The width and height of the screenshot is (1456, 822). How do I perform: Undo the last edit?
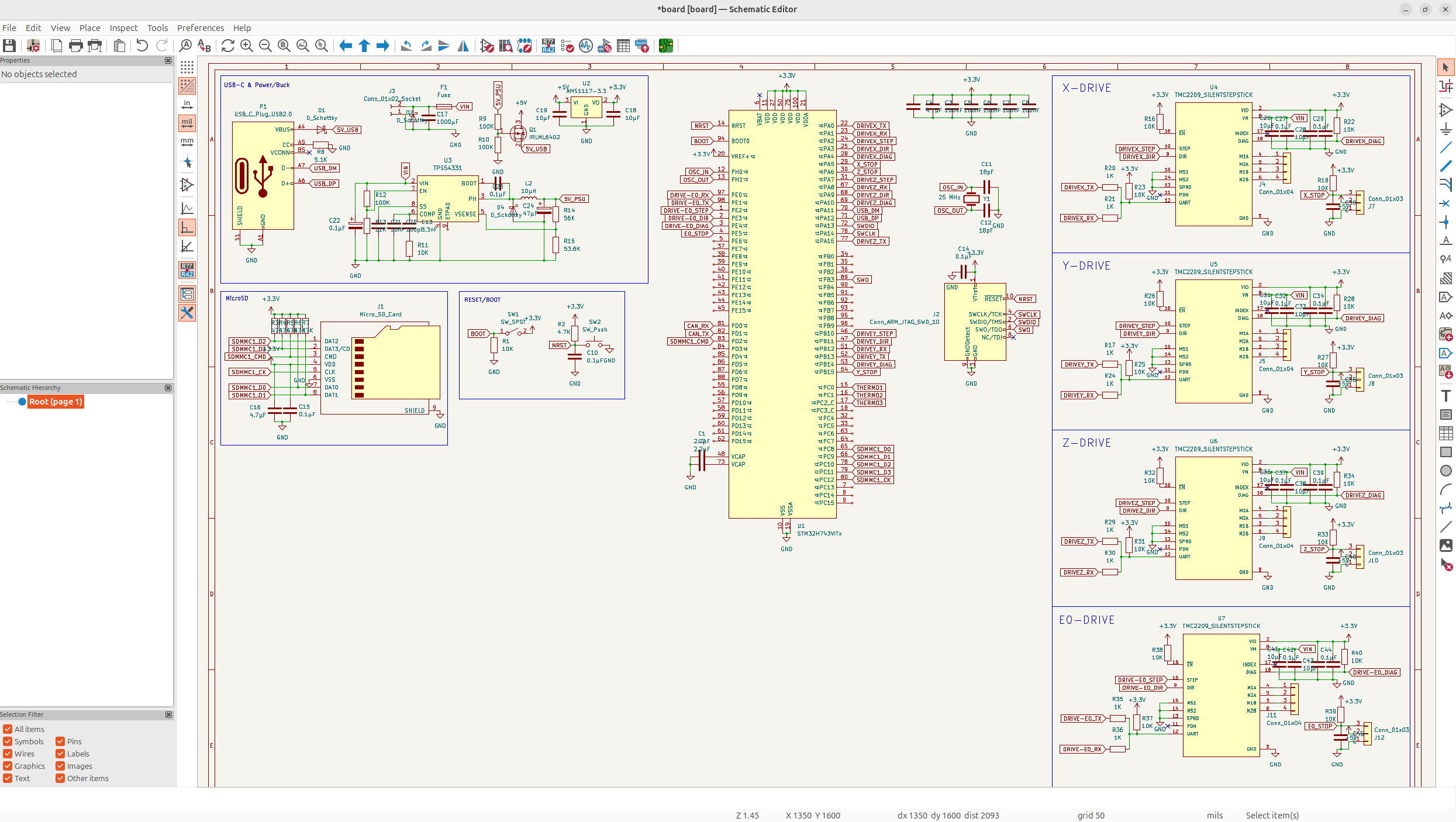(x=141, y=45)
